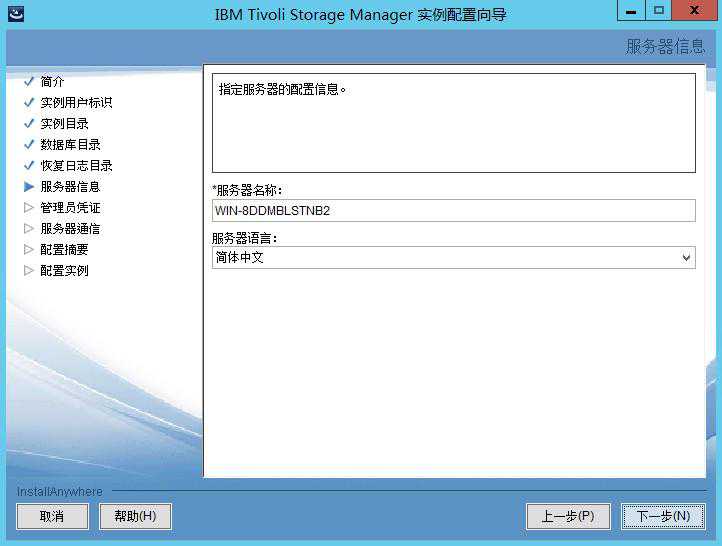
Task: Click the 取消 button
Action: (x=52, y=516)
